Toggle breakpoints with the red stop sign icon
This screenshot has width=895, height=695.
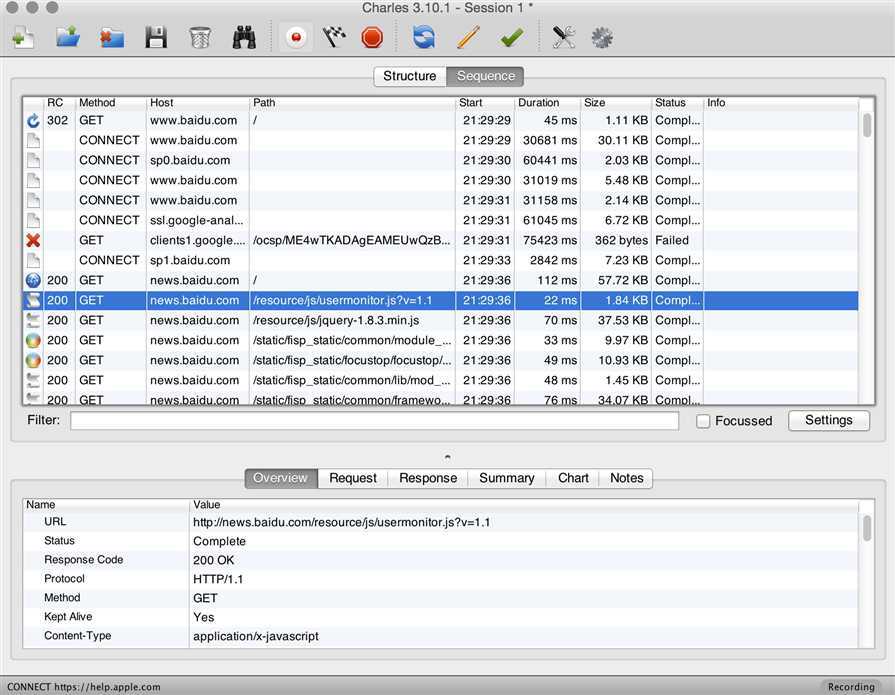coord(372,38)
